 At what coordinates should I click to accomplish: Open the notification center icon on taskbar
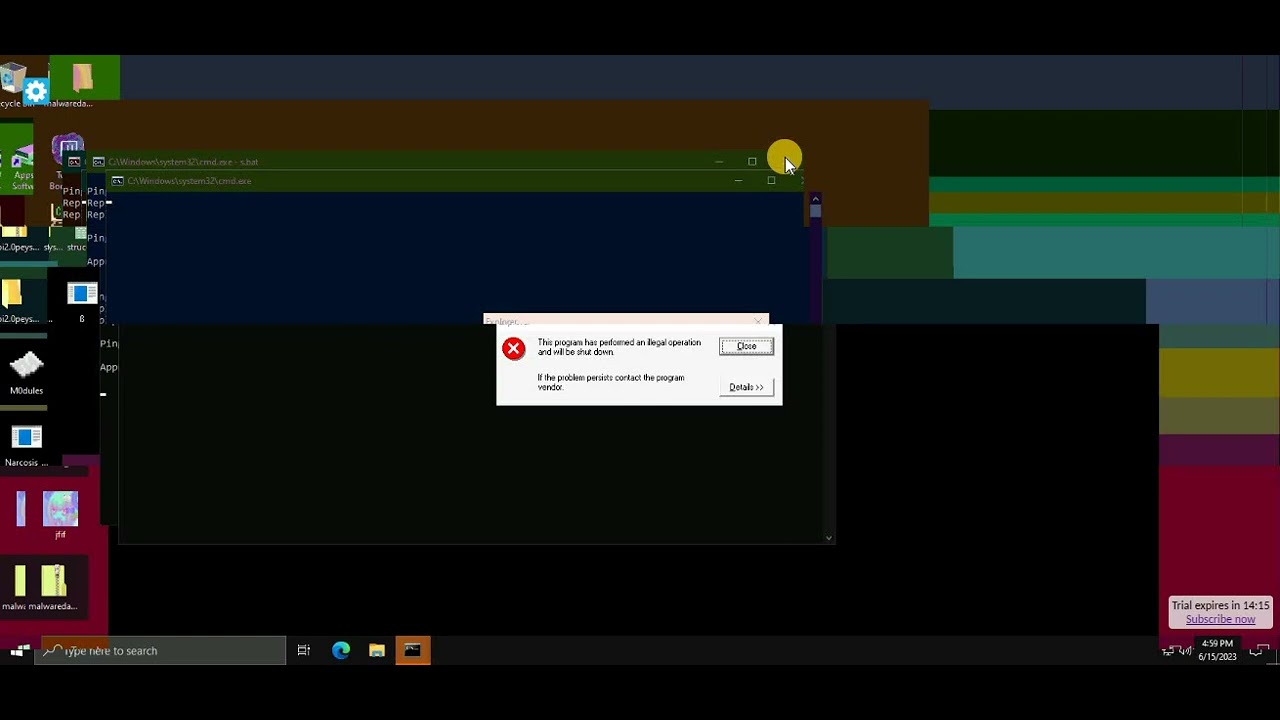pyautogui.click(x=1260, y=651)
